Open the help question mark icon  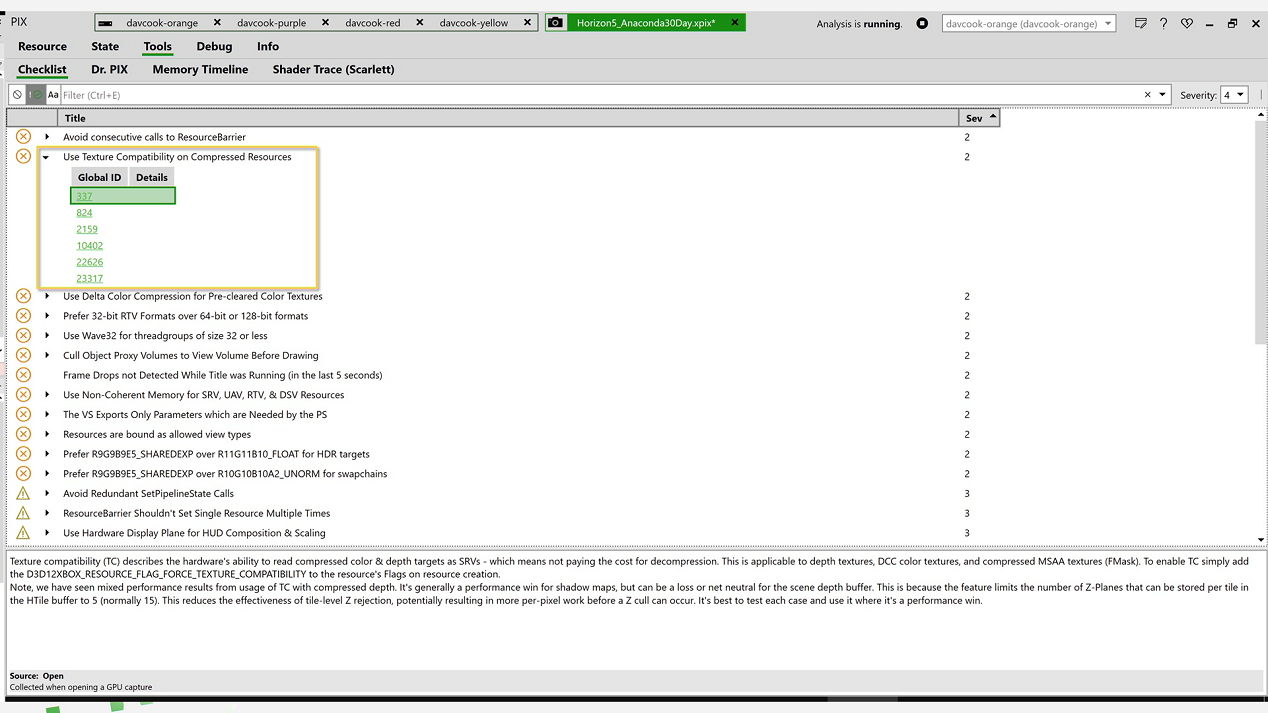1163,23
